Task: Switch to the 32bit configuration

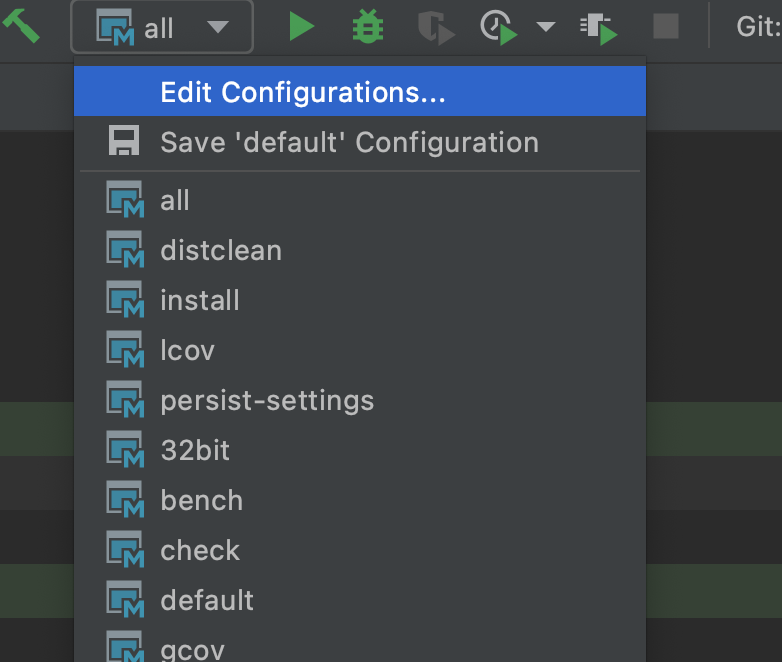Action: coord(195,450)
